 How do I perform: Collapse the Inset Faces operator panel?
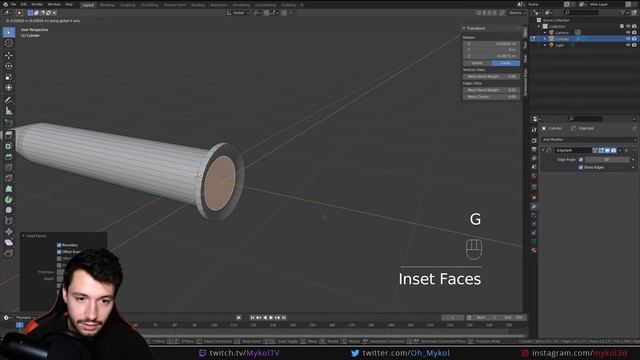click(x=24, y=236)
